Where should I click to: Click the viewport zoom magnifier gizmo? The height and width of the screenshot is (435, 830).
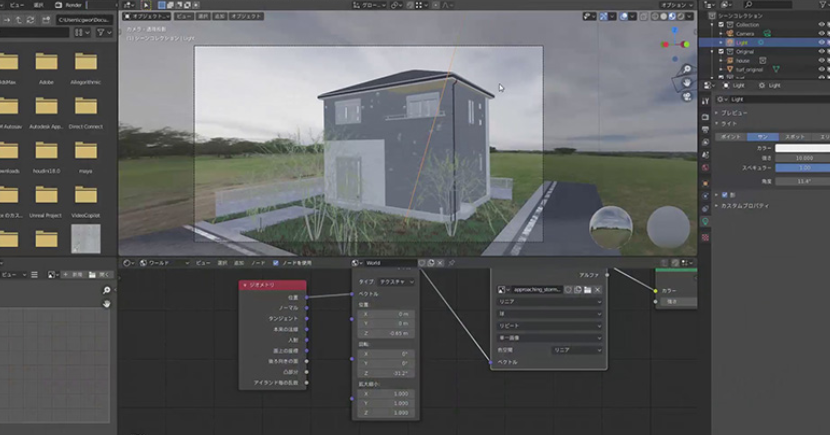(x=686, y=68)
